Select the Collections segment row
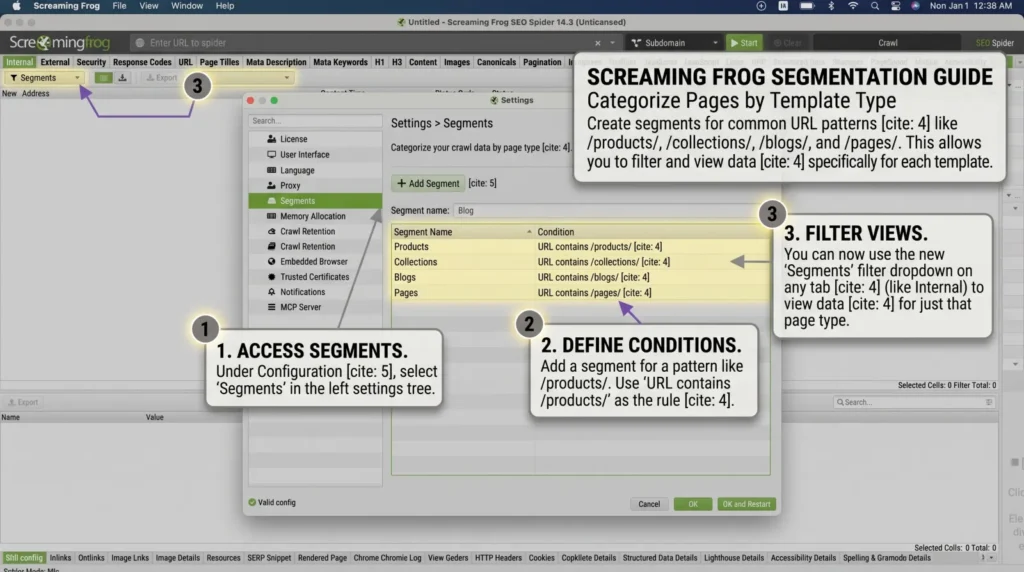This screenshot has height=572, width=1024. pos(581,262)
